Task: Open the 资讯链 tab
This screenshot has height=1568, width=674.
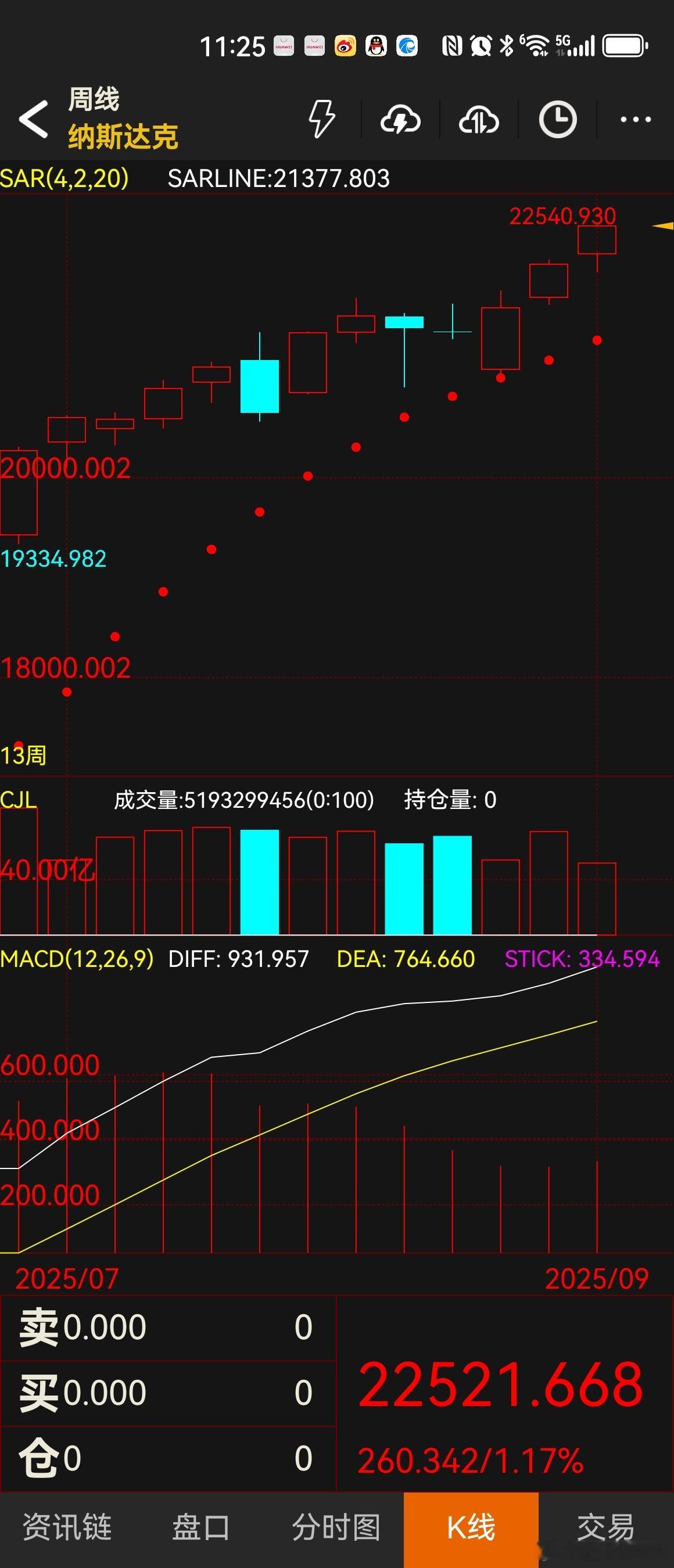Action: [67, 1529]
